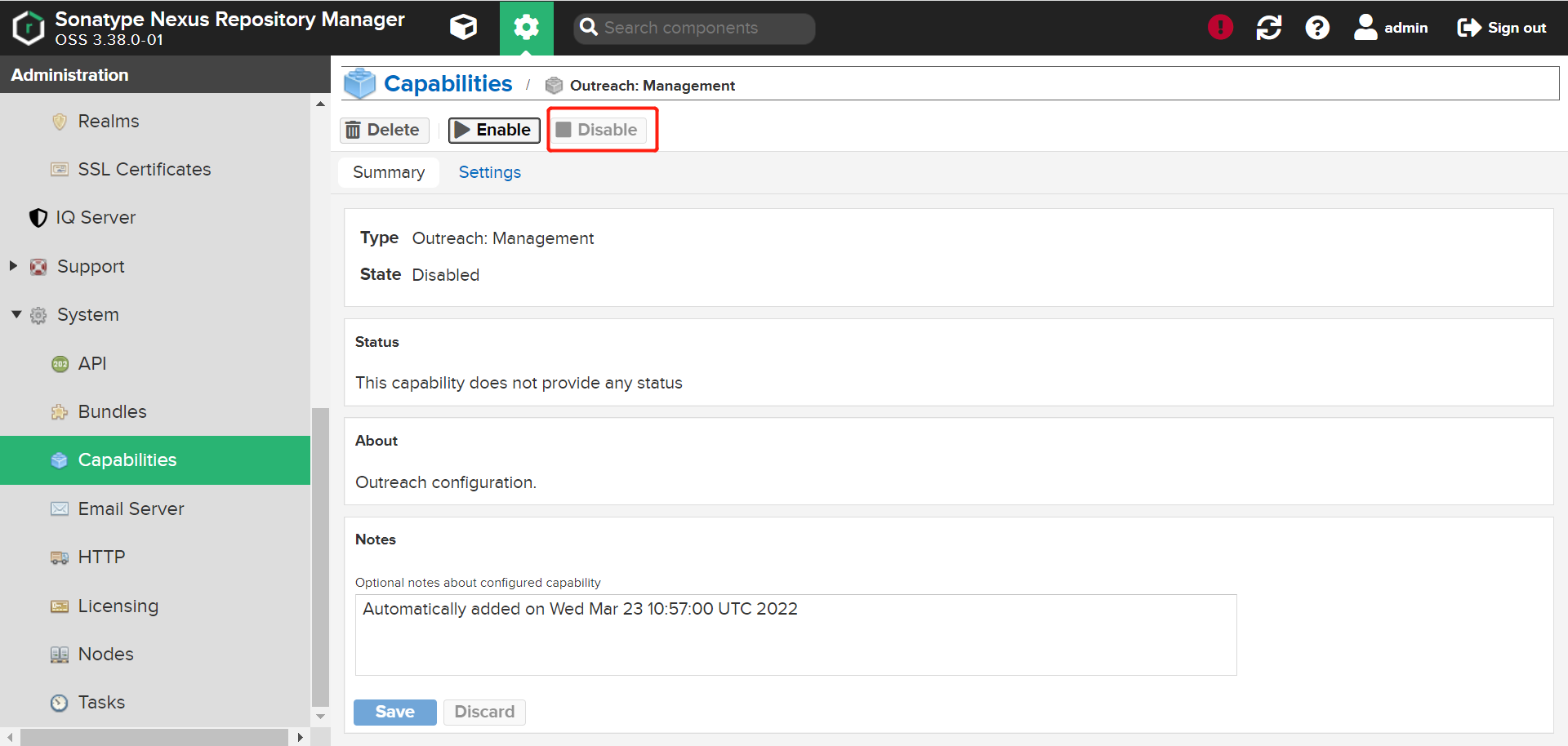Switch to the Settings tab

490,172
